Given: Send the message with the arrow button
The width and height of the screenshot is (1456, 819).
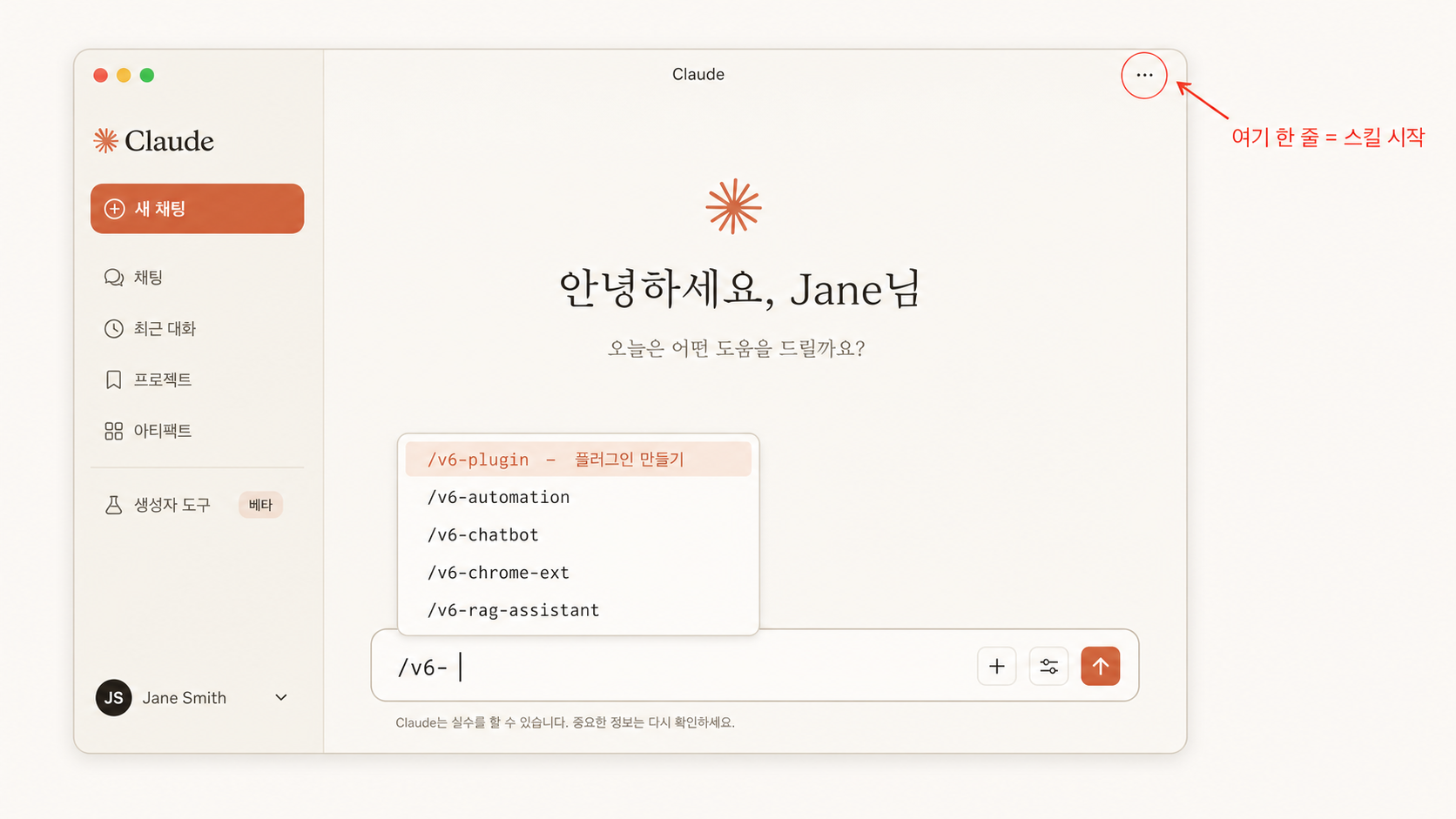Looking at the screenshot, I should [1101, 667].
